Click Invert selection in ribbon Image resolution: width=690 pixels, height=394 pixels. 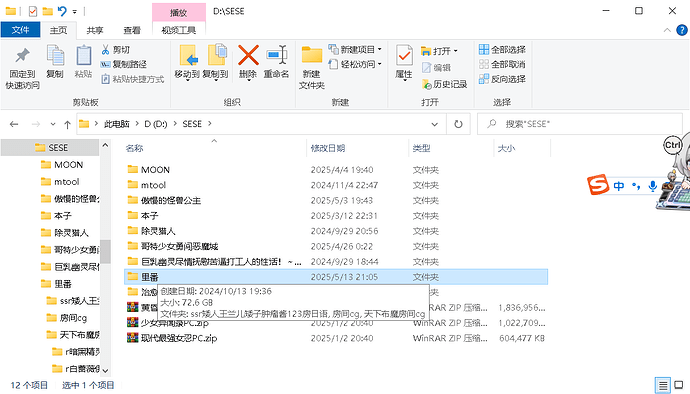pos(502,79)
